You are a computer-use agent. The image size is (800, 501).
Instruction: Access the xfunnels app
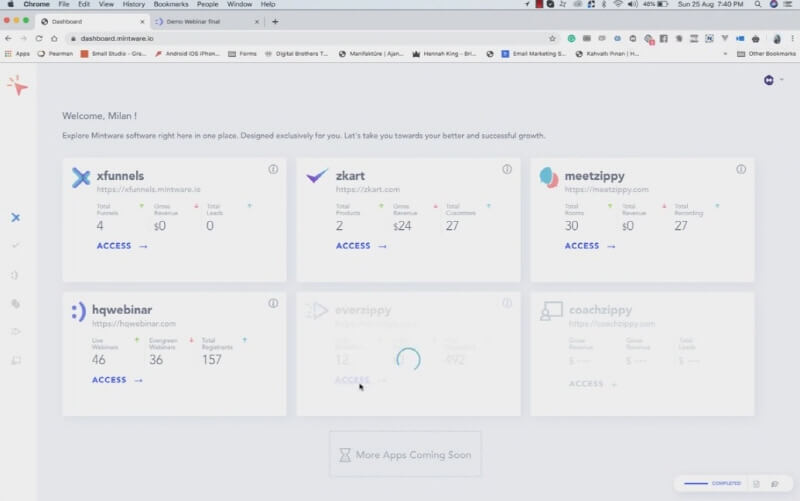[x=122, y=246]
